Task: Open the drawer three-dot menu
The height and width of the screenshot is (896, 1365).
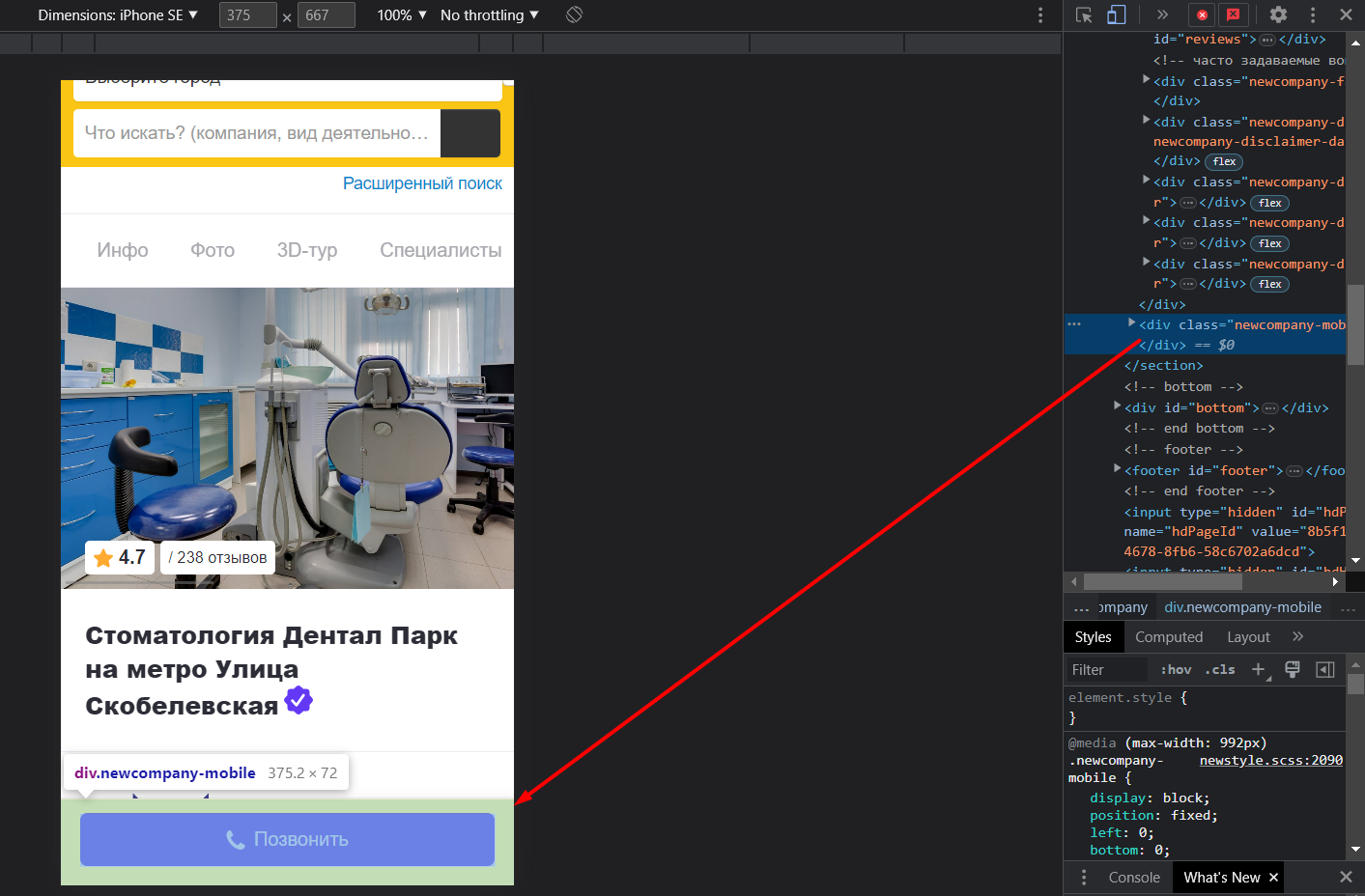Action: pyautogui.click(x=1084, y=877)
